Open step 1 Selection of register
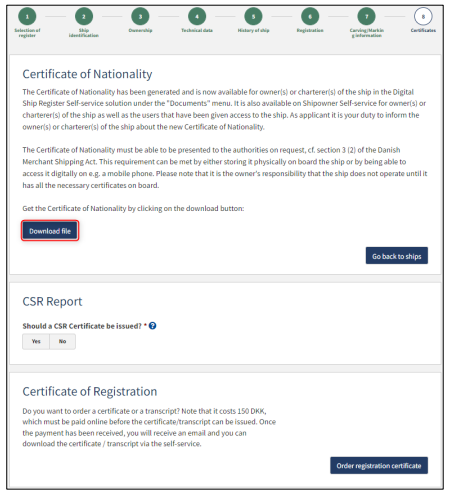This screenshot has width=451, height=500. pos(27,16)
